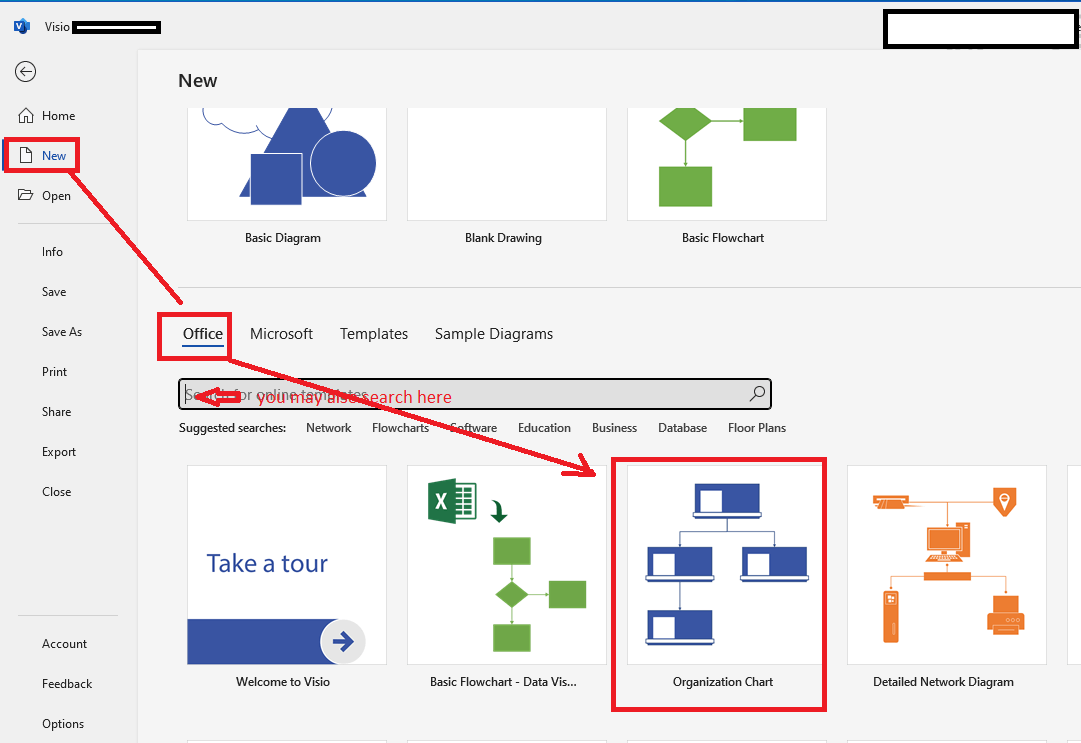Click Close in the sidebar
This screenshot has height=743, width=1081.
[x=57, y=492]
